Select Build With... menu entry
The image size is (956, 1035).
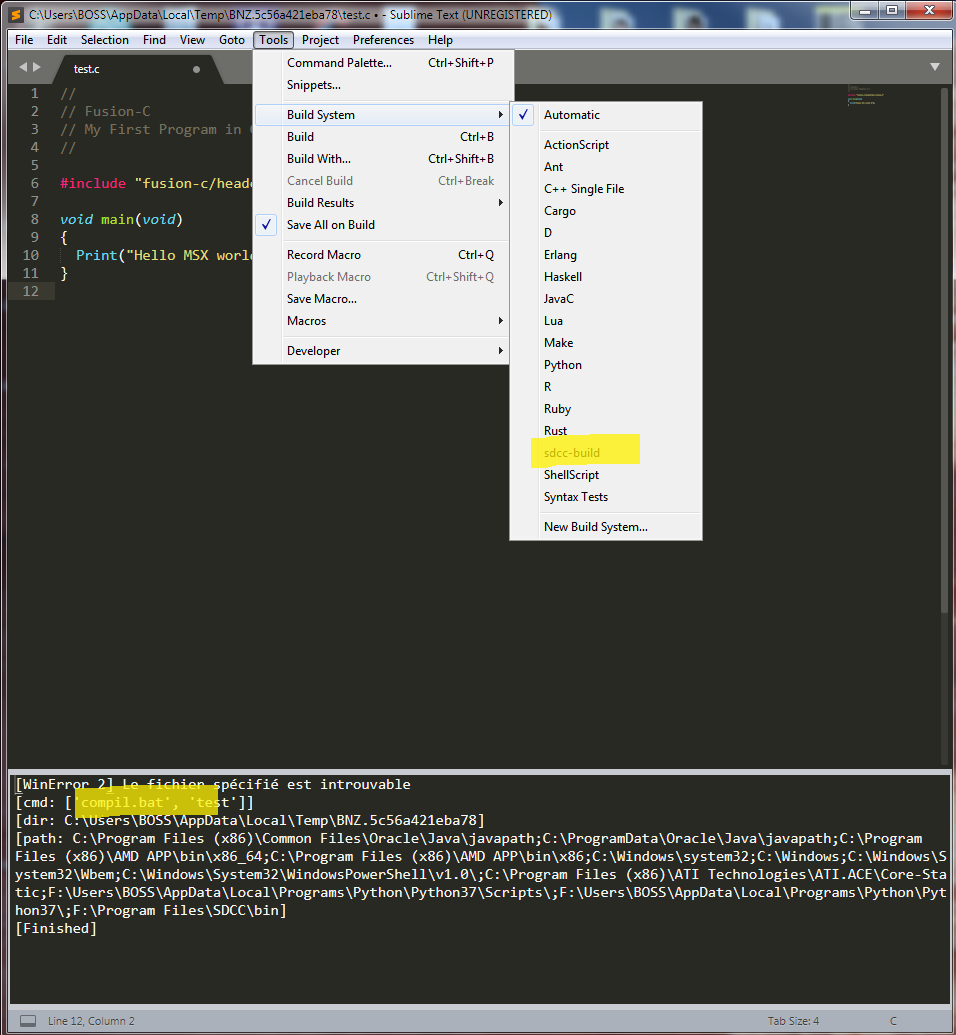(382, 159)
